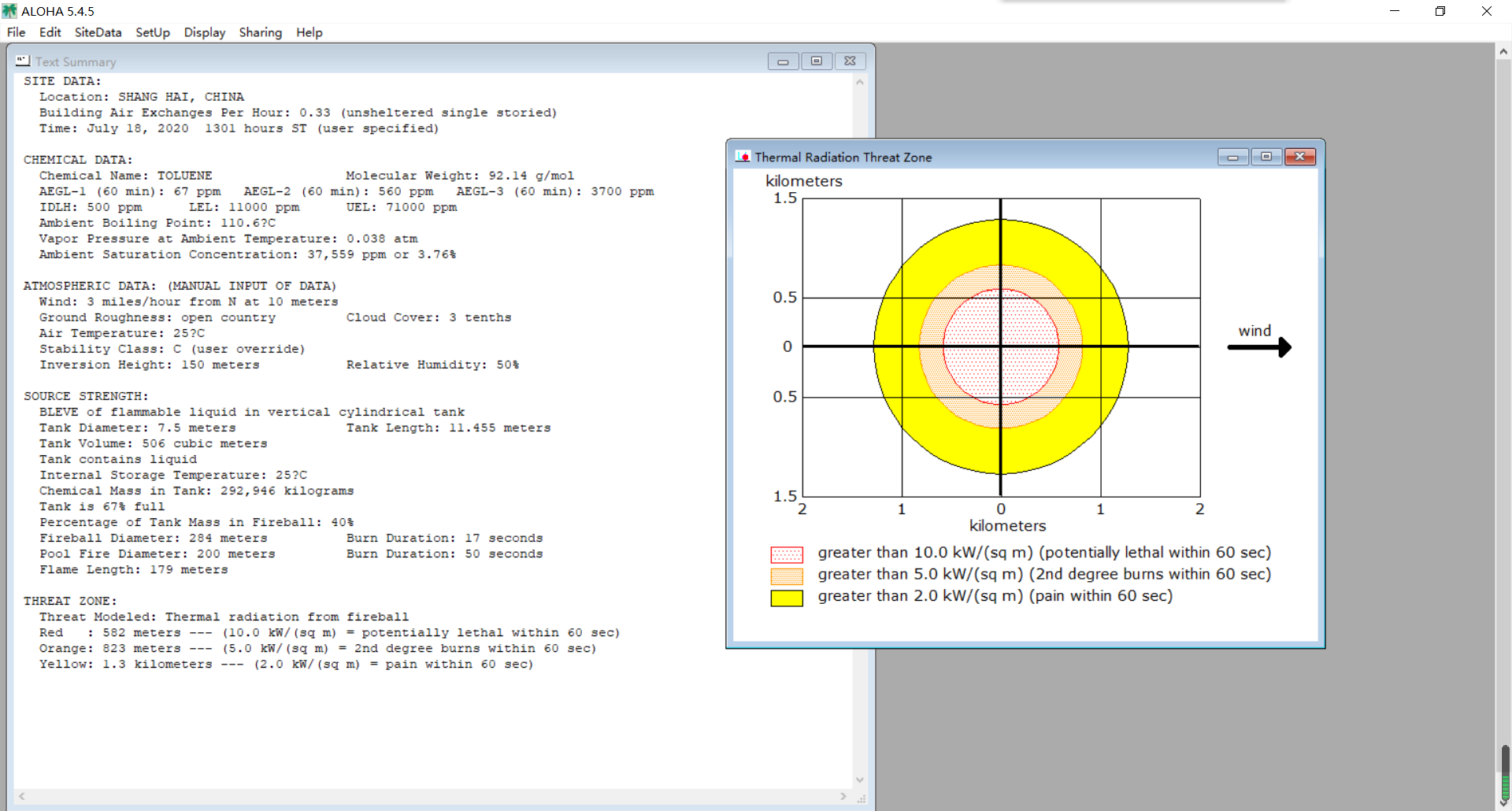Open the SetUp menu
The height and width of the screenshot is (811, 1512).
[153, 32]
